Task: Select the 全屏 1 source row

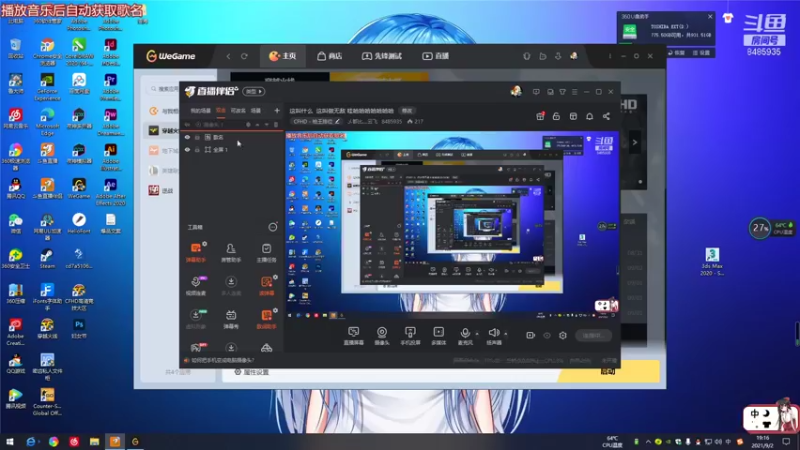Action: tap(232, 149)
